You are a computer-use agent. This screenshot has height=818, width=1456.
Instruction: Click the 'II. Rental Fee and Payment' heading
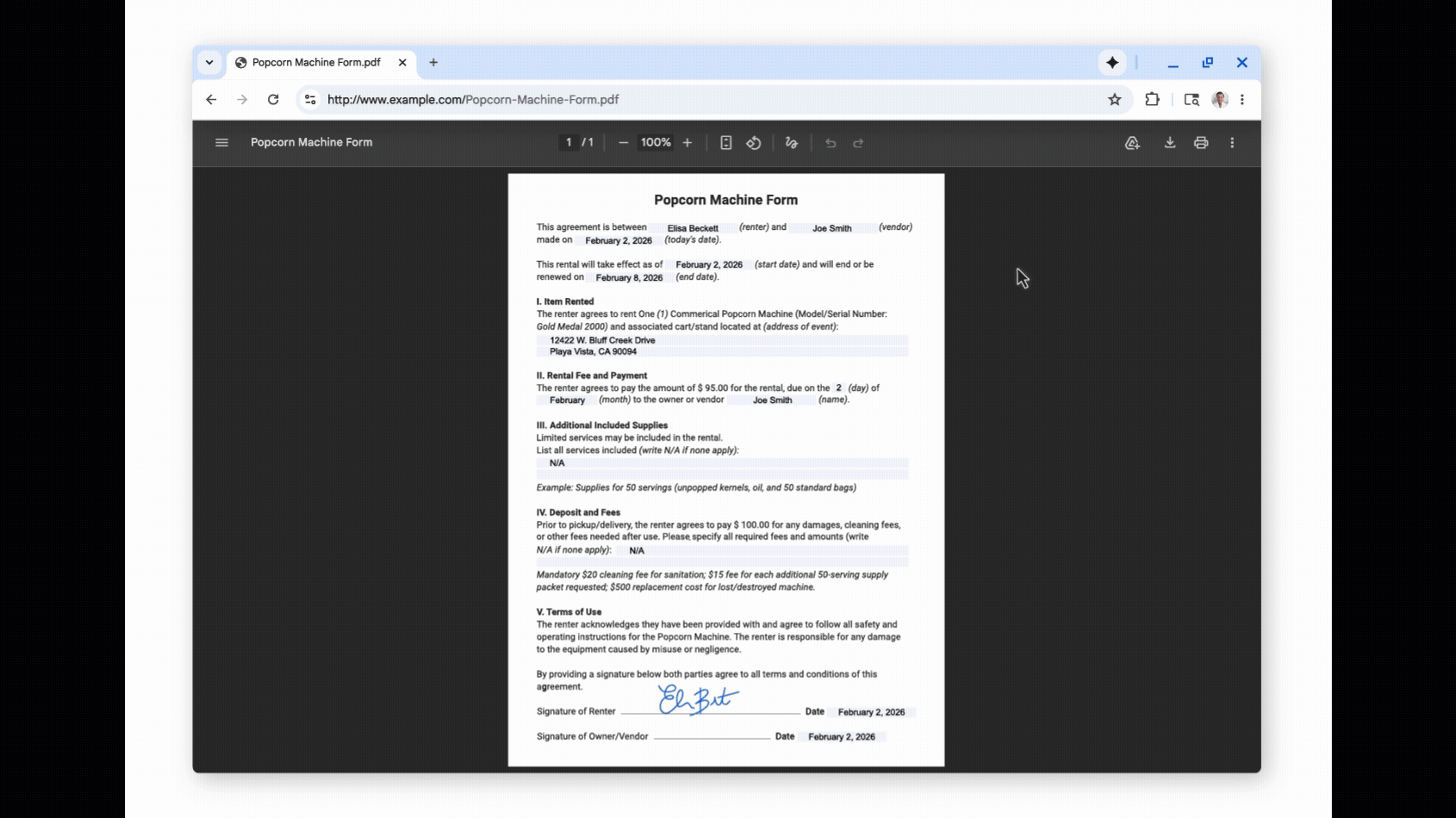tap(592, 376)
